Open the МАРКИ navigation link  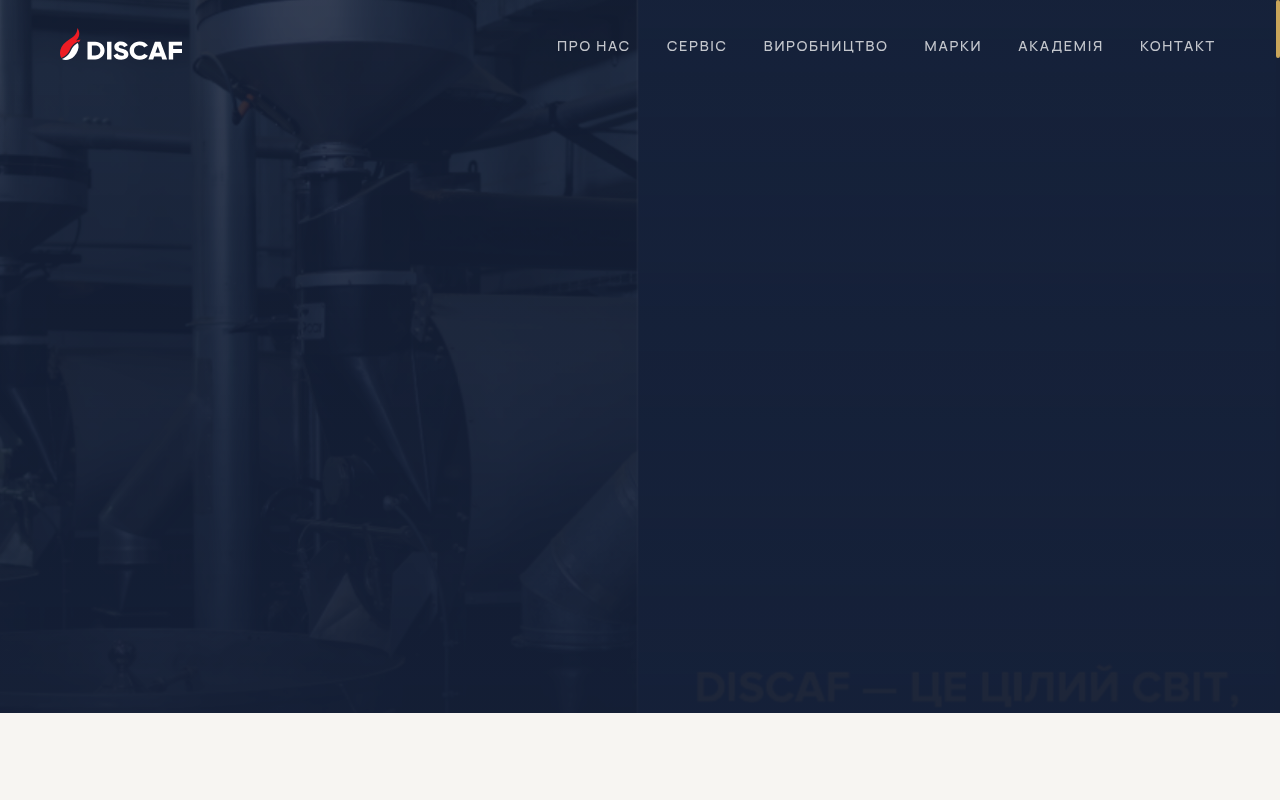pyautogui.click(x=952, y=46)
